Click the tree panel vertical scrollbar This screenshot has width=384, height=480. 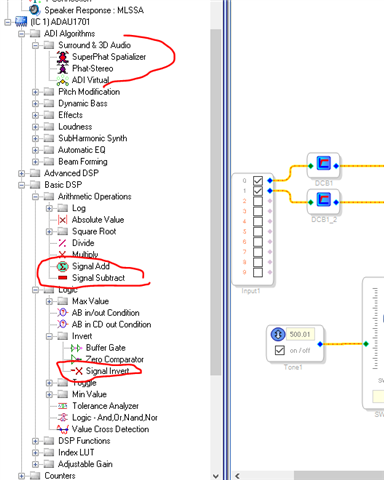pos(216,202)
